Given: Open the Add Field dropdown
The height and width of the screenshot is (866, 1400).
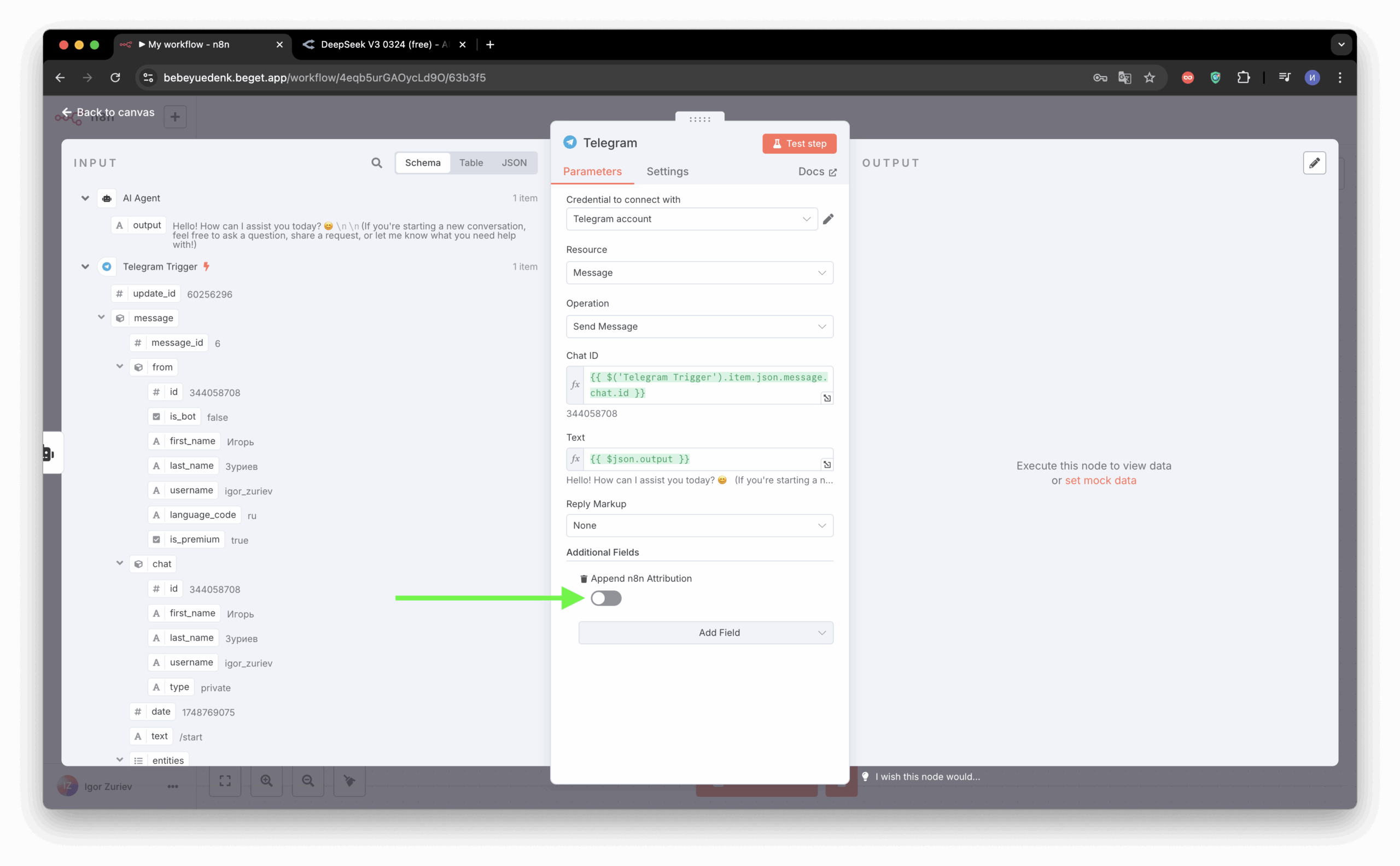Looking at the screenshot, I should (x=705, y=632).
